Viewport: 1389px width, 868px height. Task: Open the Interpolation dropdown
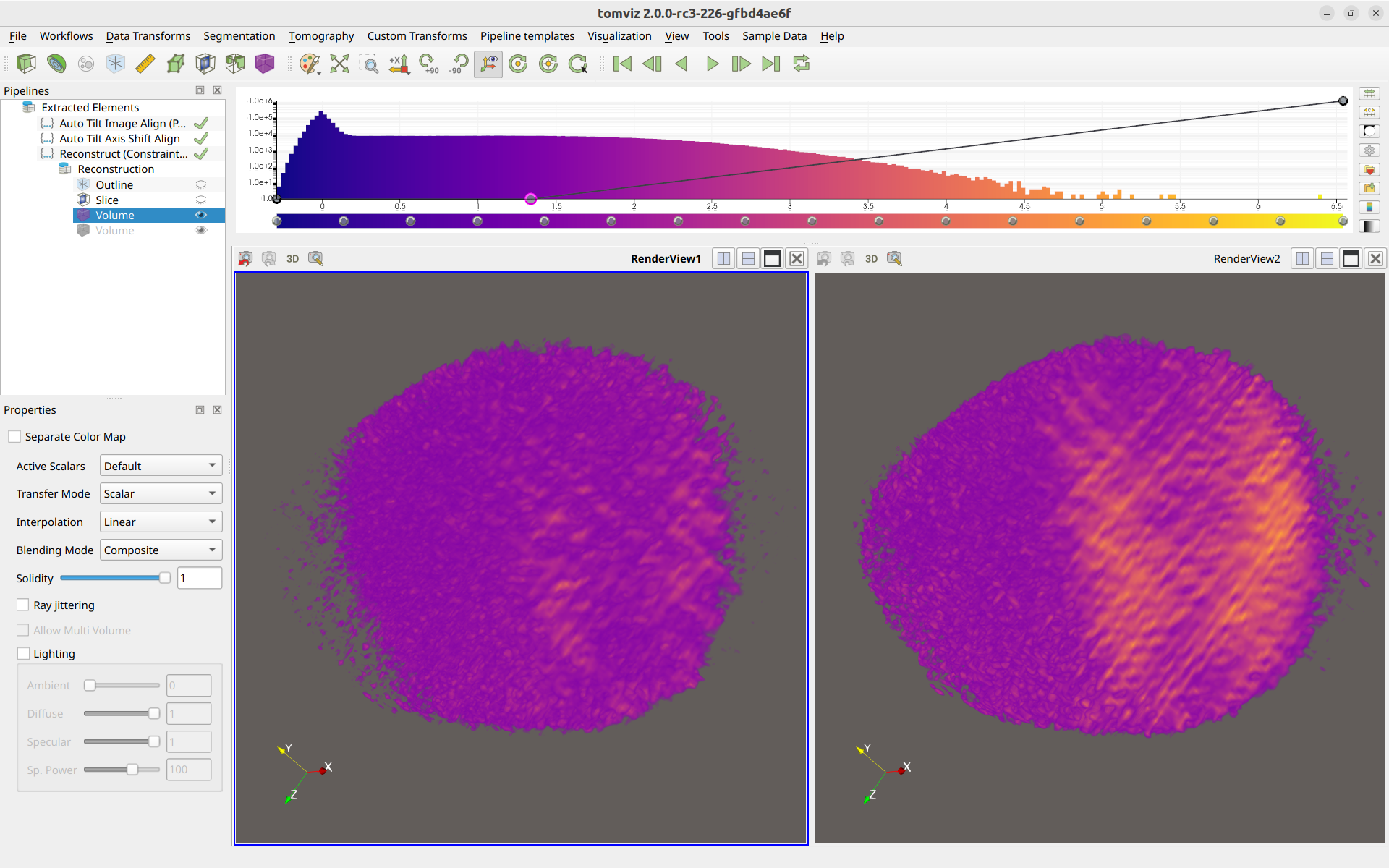(x=161, y=522)
